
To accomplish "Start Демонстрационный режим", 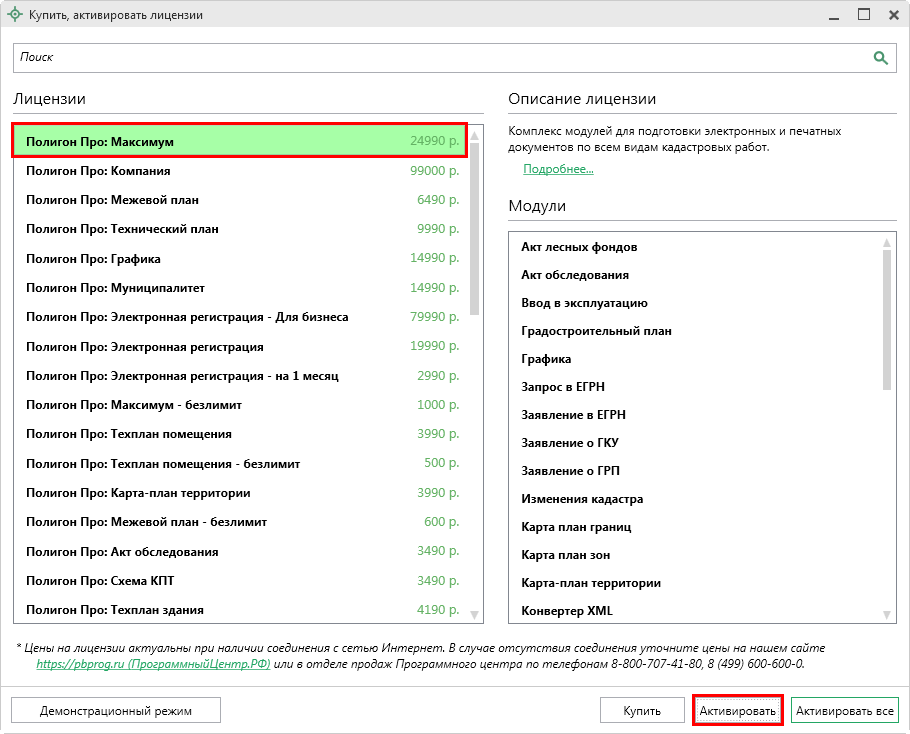I will (115, 710).
